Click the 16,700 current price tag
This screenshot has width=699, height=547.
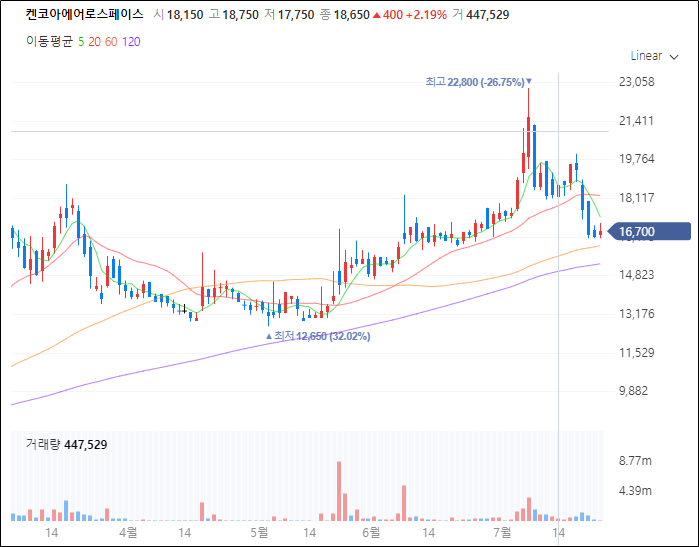coord(650,232)
